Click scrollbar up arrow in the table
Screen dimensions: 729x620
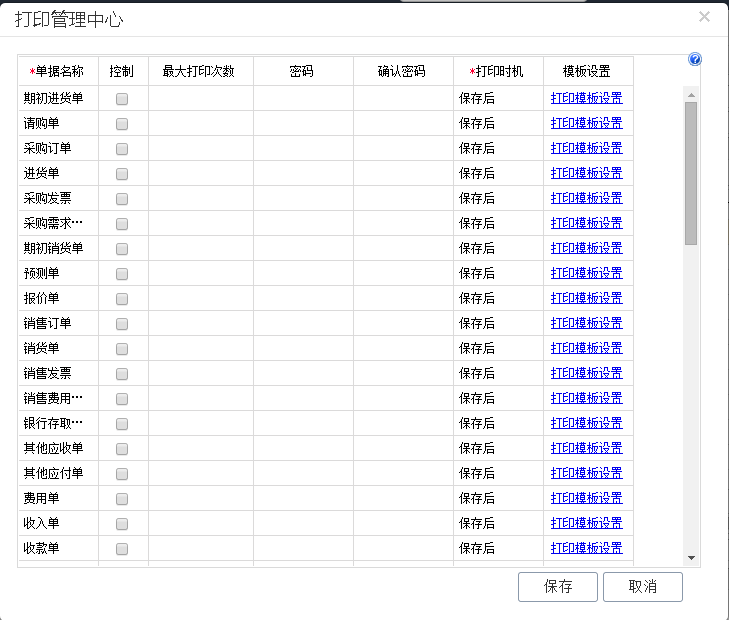[691, 93]
